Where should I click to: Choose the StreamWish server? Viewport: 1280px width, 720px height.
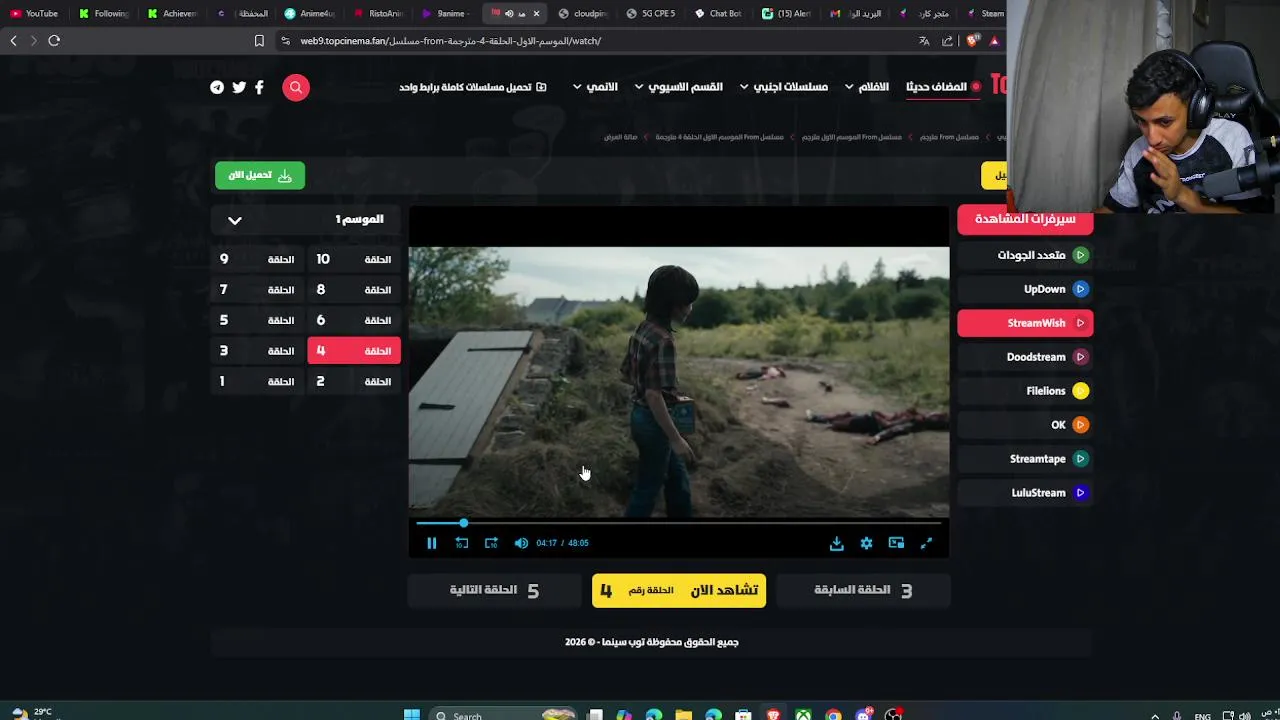[1025, 323]
